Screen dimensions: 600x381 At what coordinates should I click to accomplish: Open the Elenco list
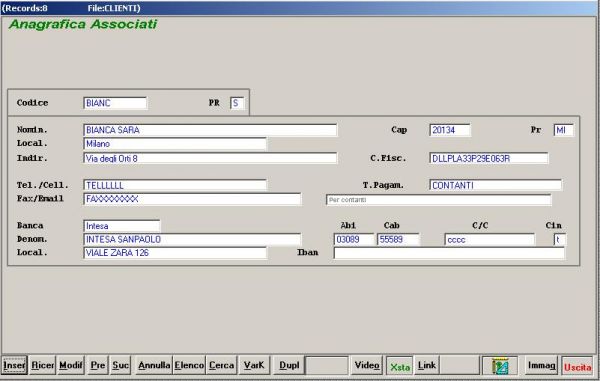point(189,365)
